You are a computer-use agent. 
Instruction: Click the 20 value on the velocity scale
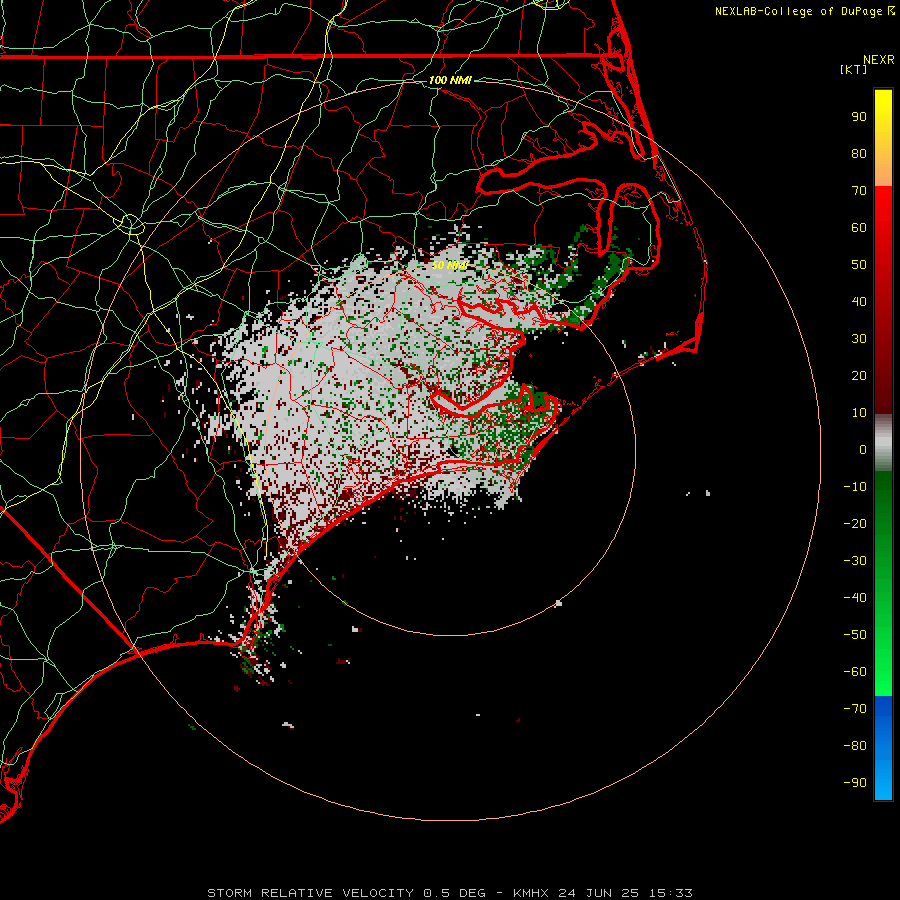[x=859, y=375]
